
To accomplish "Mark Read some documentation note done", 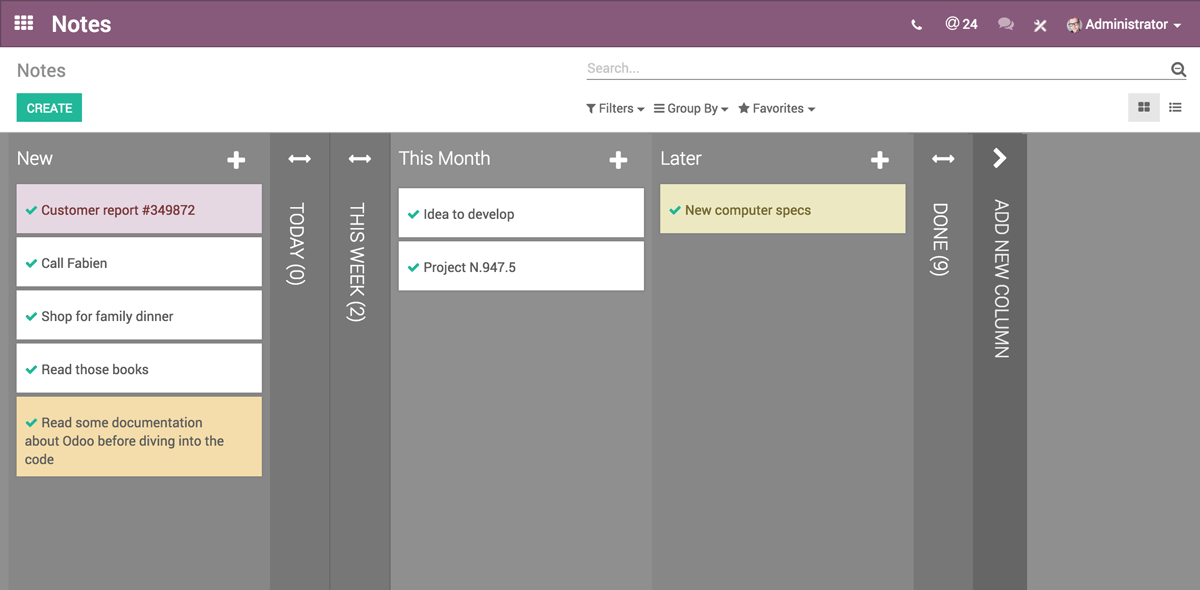I will 31,422.
